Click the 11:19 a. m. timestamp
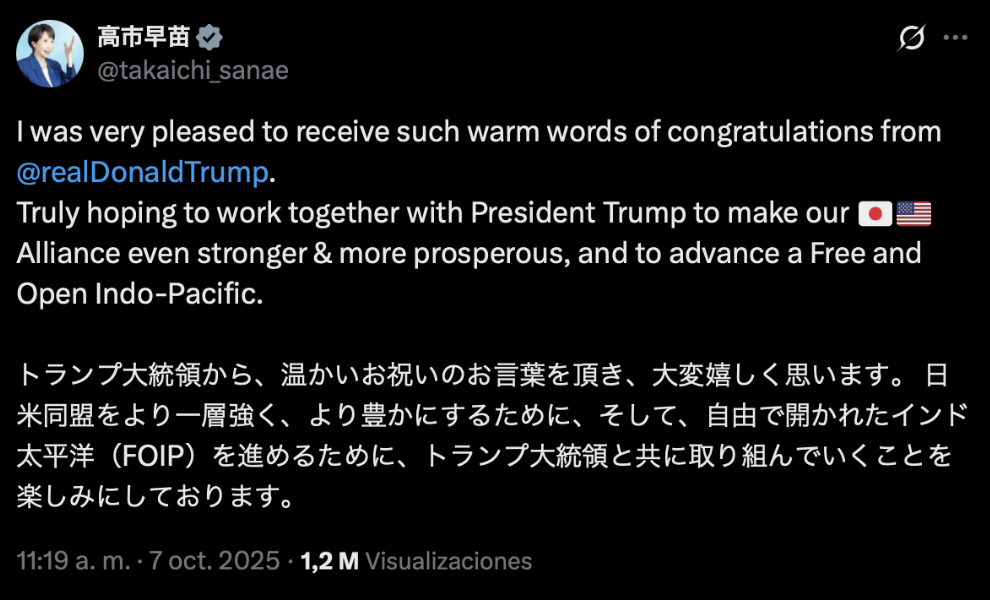Screen dimensions: 990x600 73,561
